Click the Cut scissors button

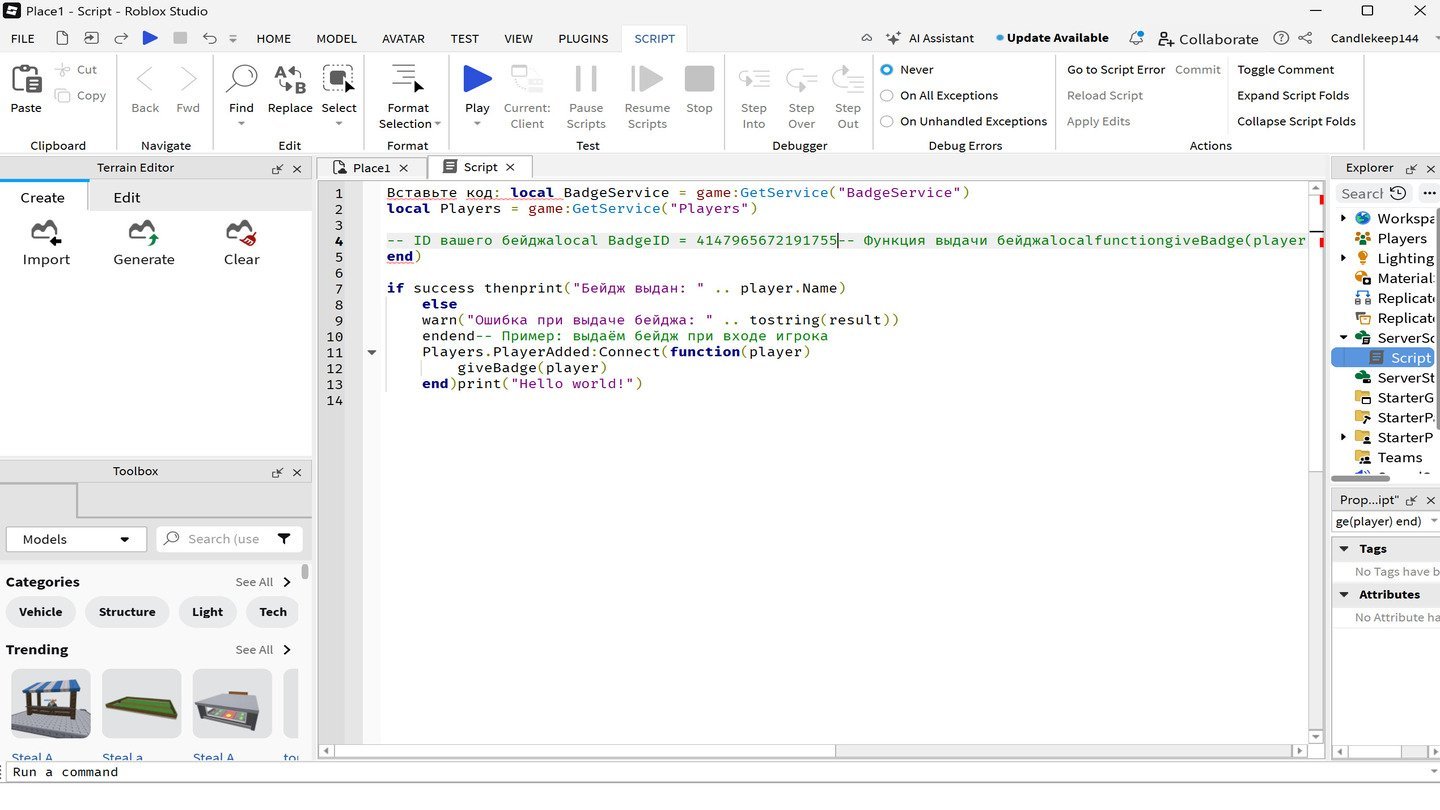tap(76, 70)
